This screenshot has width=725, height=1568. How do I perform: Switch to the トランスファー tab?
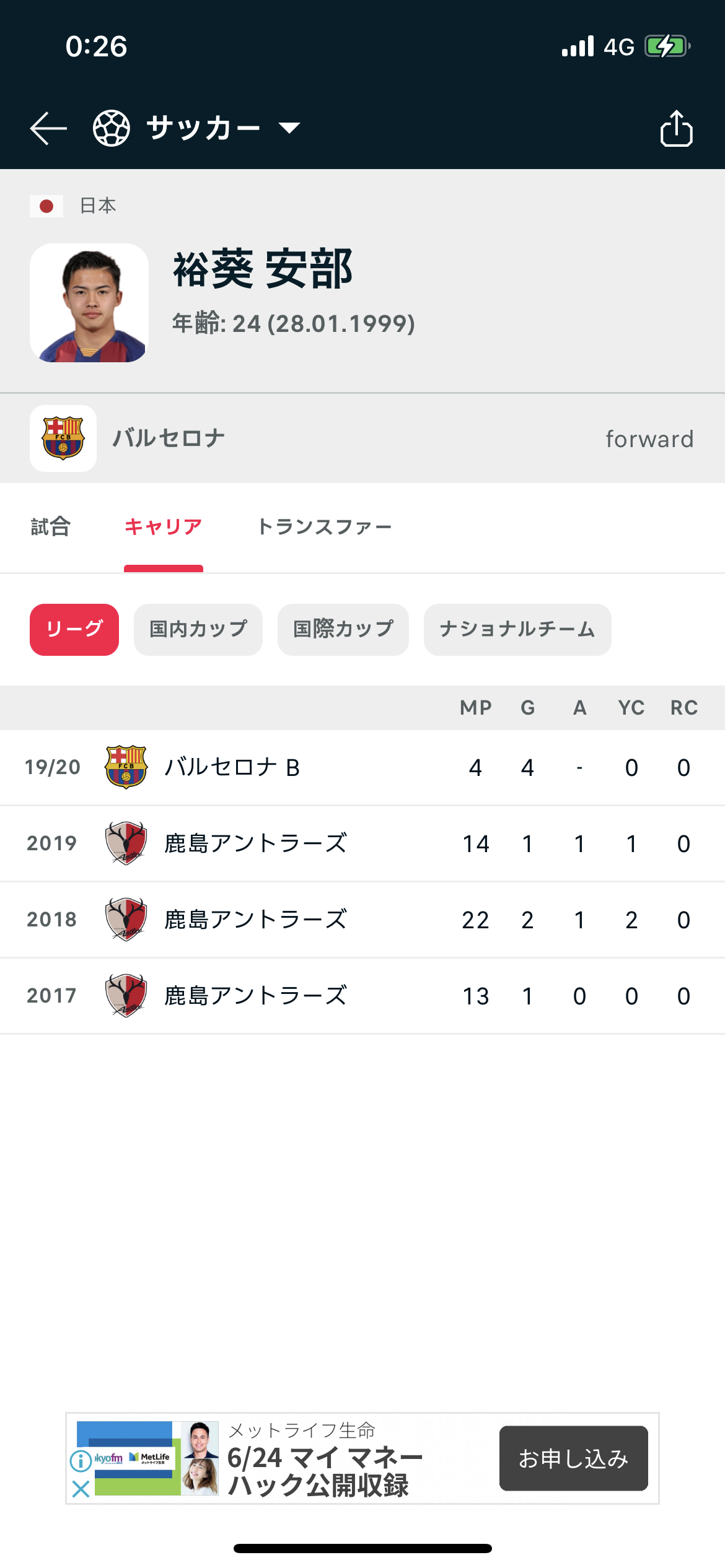325,527
